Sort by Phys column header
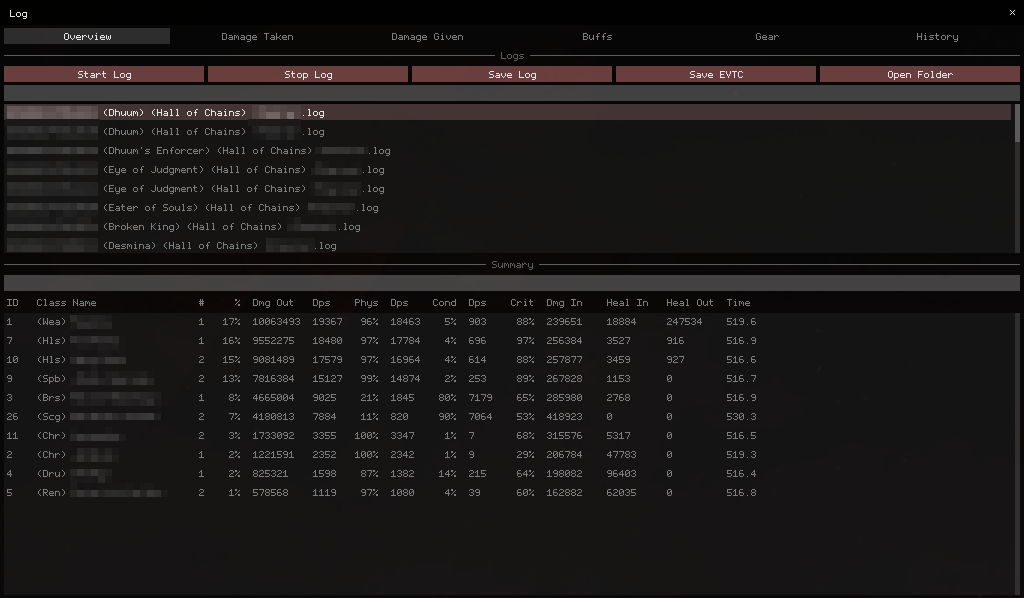The height and width of the screenshot is (598, 1024). pos(366,303)
